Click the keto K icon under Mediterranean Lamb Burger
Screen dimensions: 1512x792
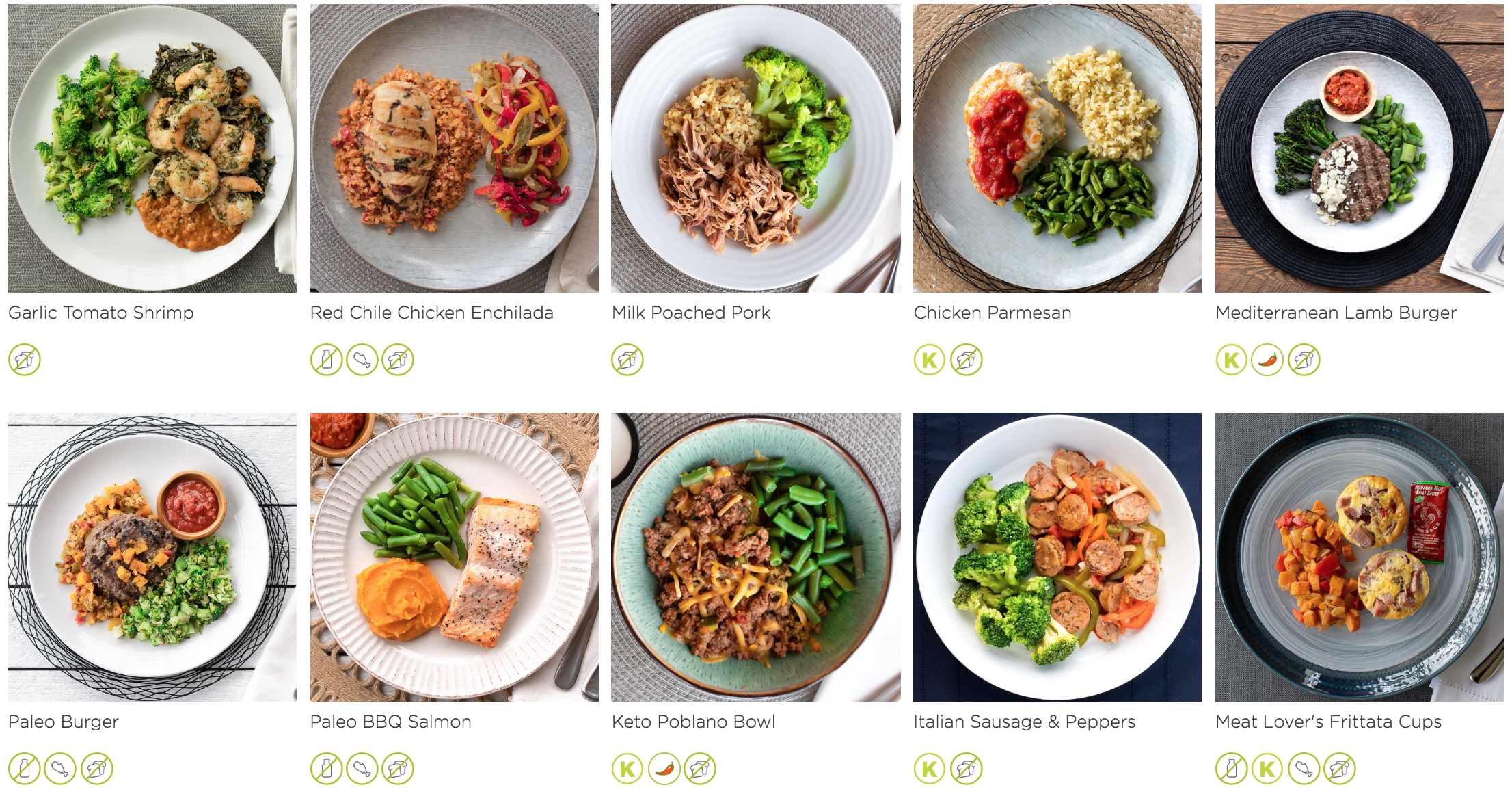click(1232, 360)
